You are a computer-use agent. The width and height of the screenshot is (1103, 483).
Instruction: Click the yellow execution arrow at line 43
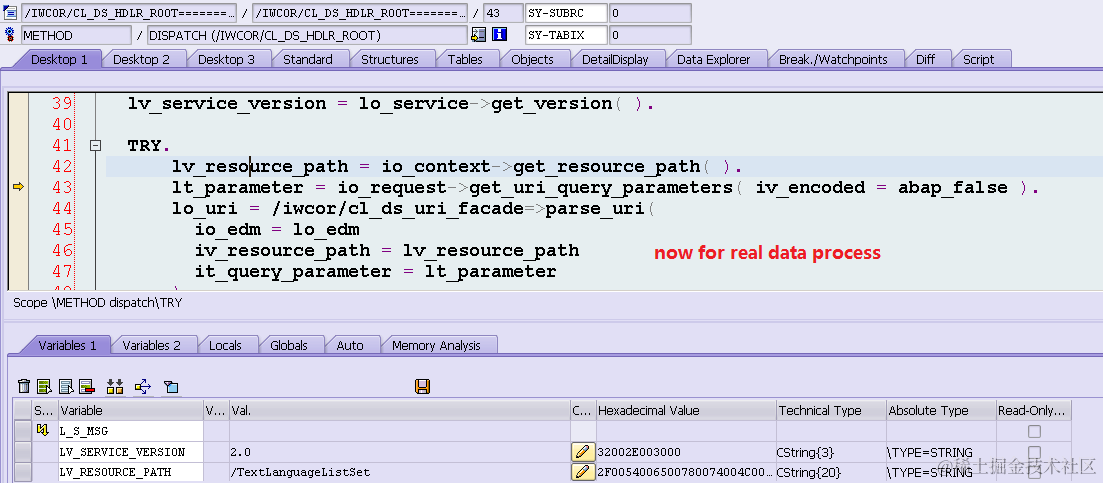coord(18,187)
